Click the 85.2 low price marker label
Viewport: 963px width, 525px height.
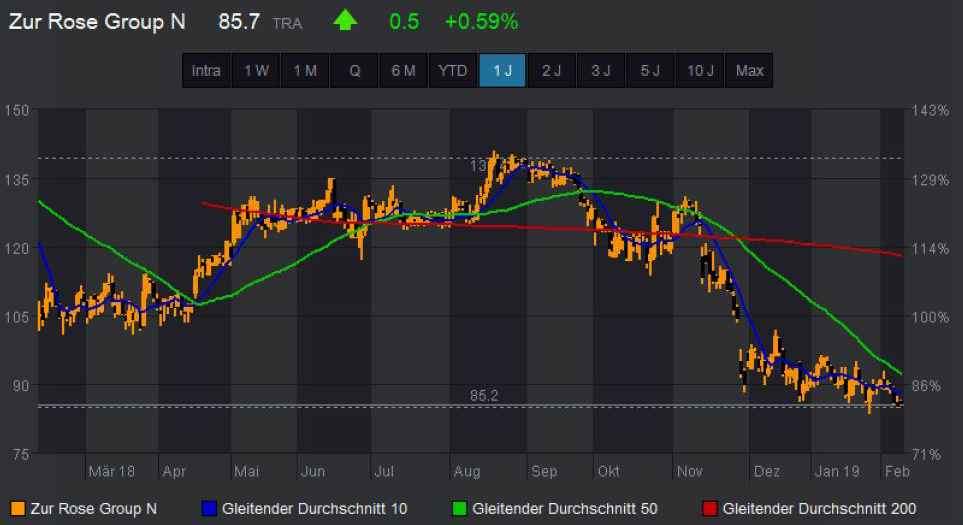484,396
